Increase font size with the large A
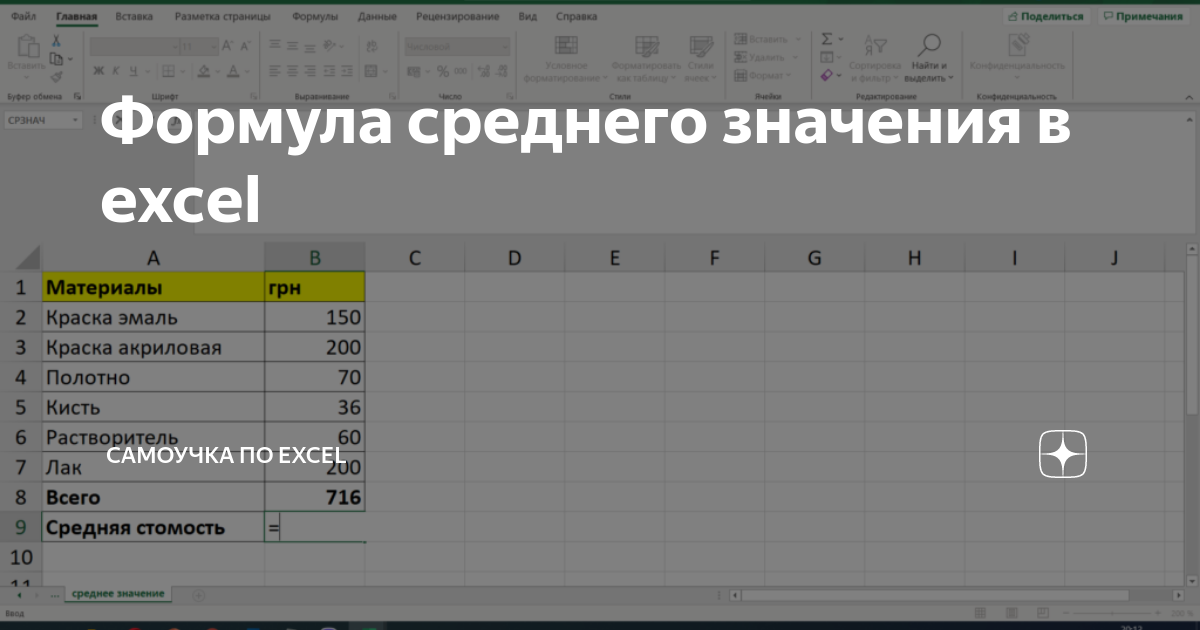1200x630 pixels. pyautogui.click(x=227, y=46)
